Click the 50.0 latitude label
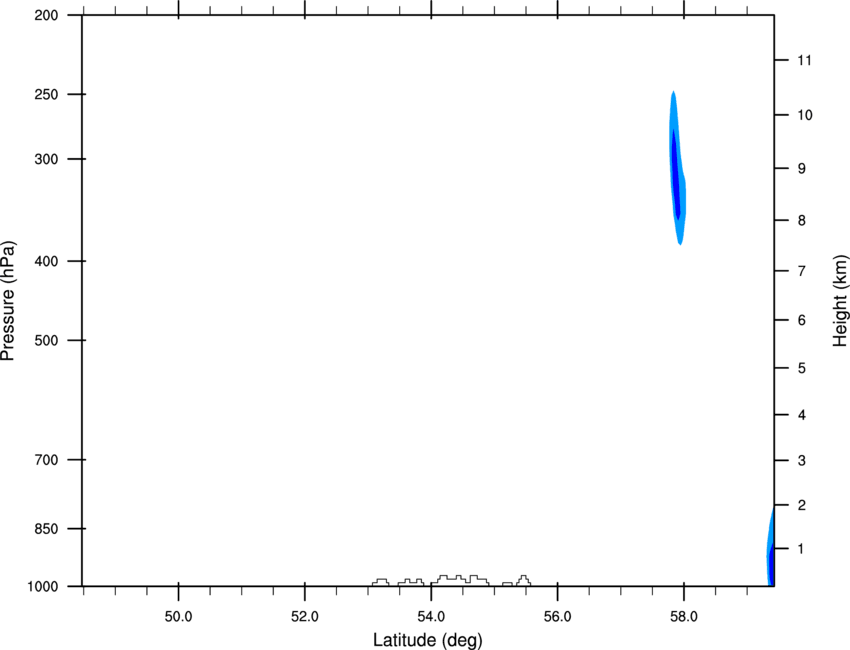This screenshot has height=650, width=850. 178,617
